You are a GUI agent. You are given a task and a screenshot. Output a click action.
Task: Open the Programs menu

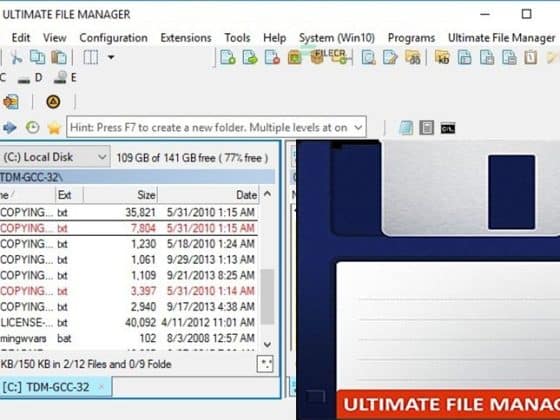(x=411, y=38)
